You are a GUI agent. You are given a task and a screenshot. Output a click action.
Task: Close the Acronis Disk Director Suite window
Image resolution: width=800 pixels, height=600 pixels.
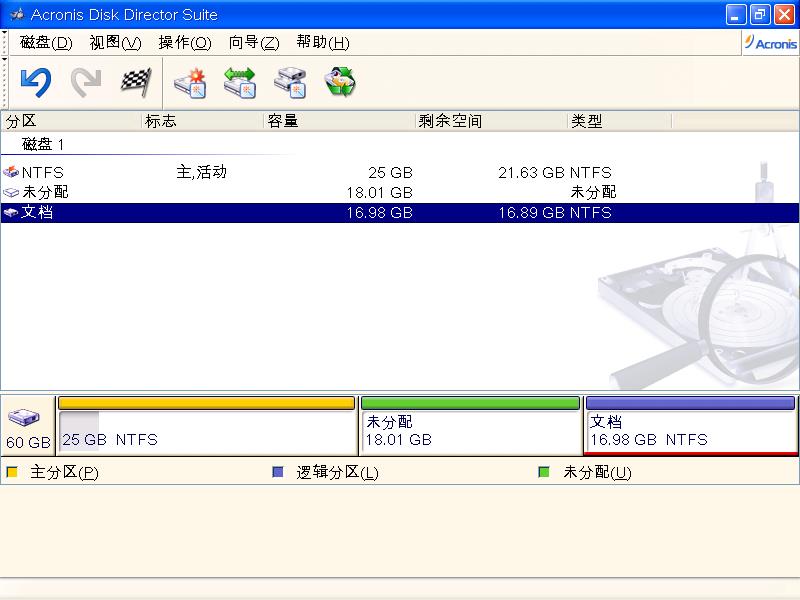[784, 14]
